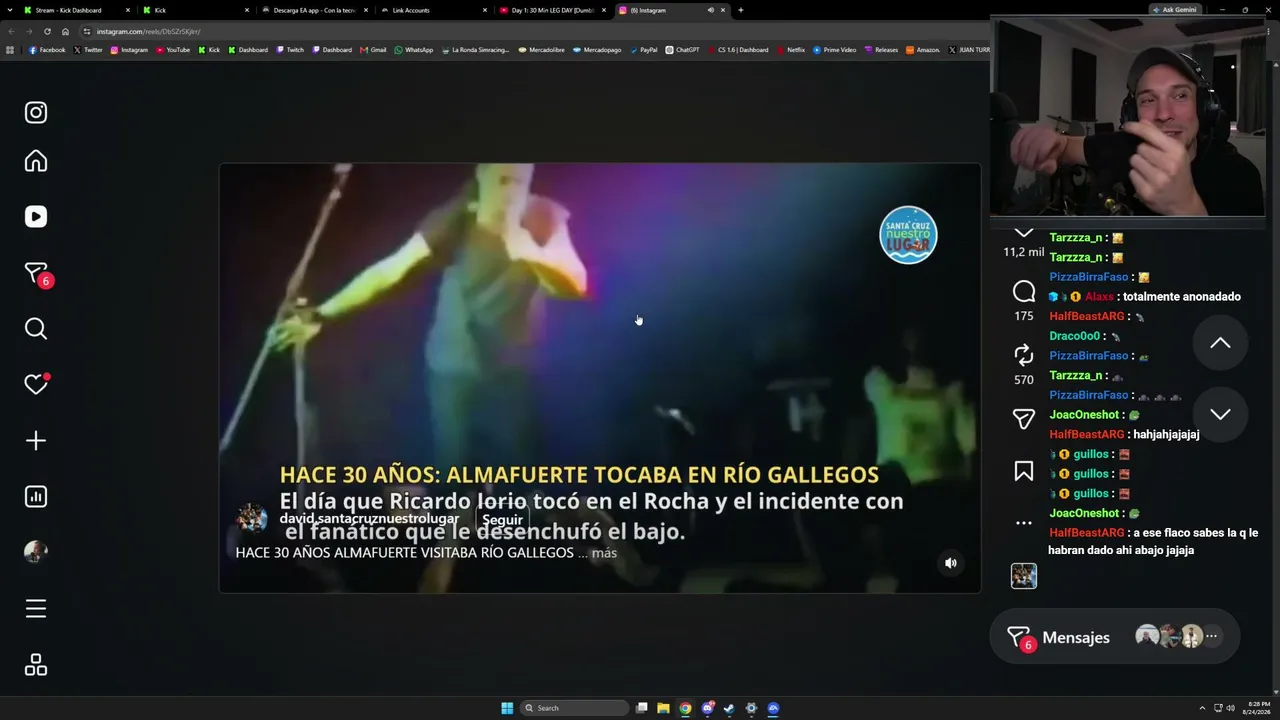Open Steam from the taskbar
Viewport: 1280px width, 720px height.
pos(729,708)
